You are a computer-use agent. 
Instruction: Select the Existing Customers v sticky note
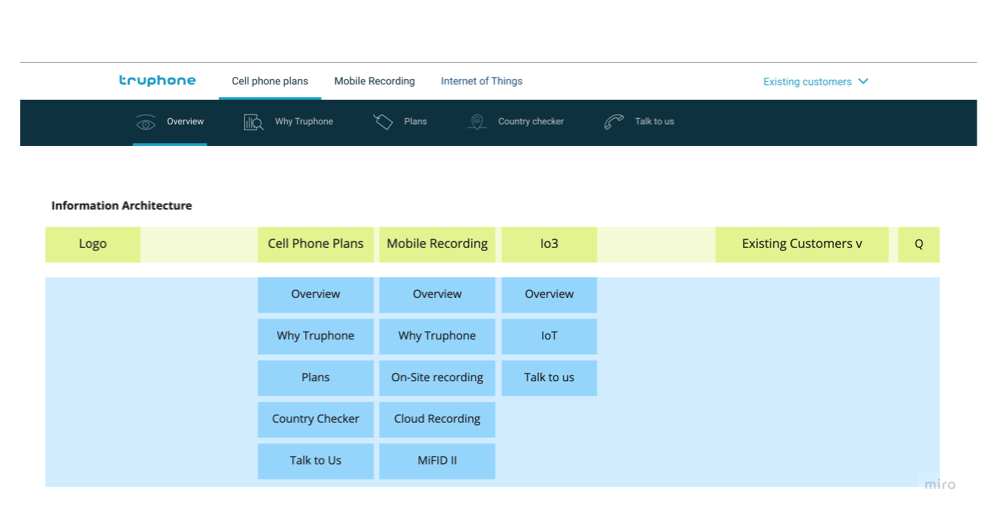tap(801, 244)
